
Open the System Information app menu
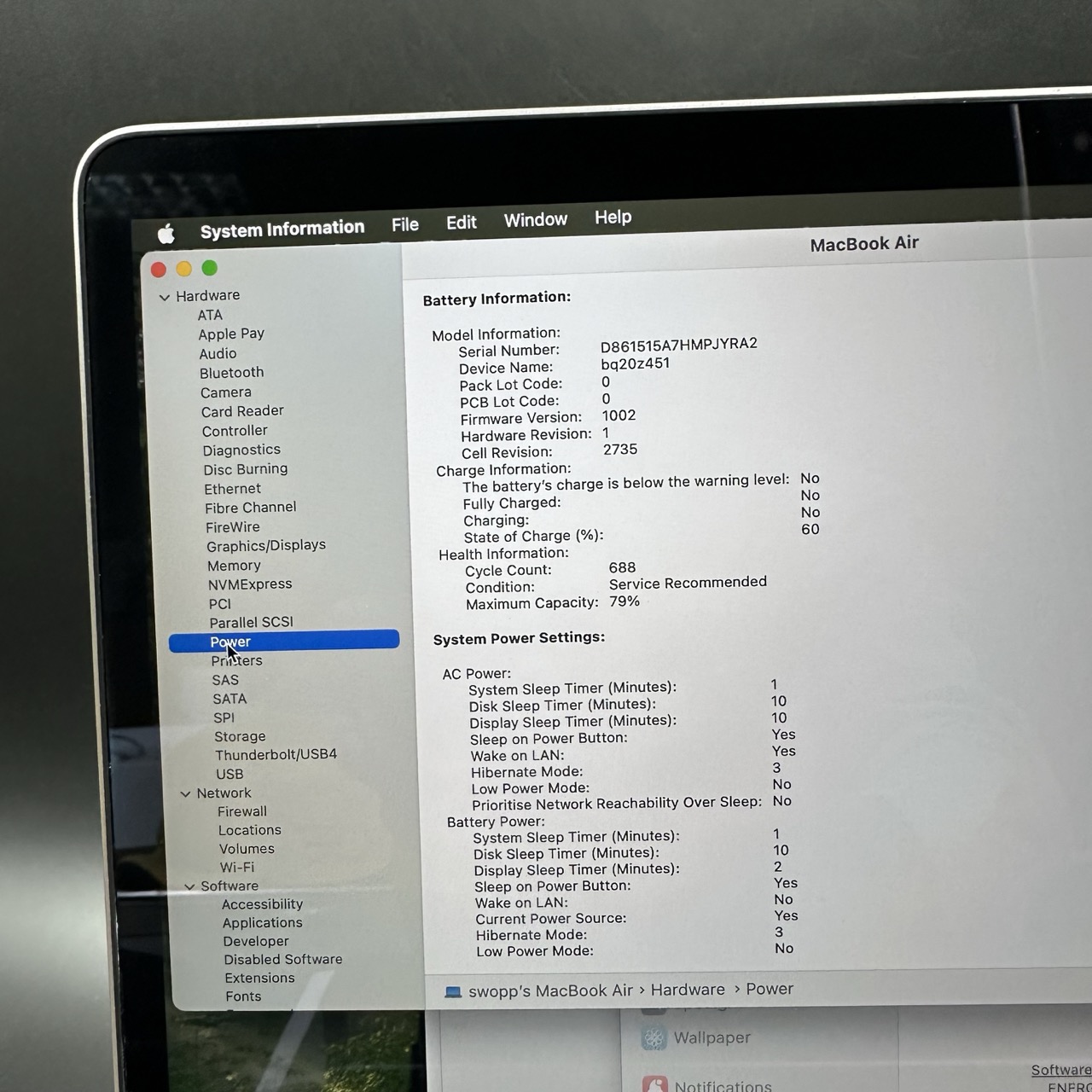click(x=282, y=229)
